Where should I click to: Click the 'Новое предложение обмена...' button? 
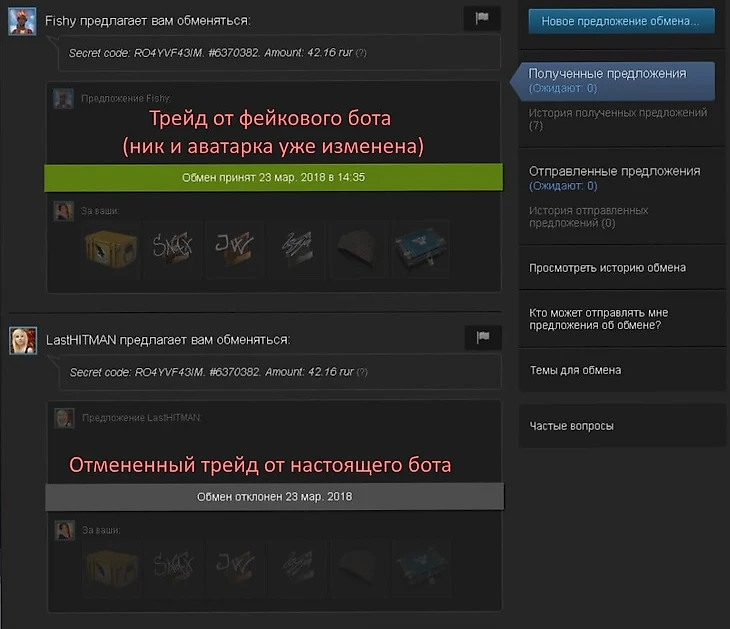click(621, 21)
